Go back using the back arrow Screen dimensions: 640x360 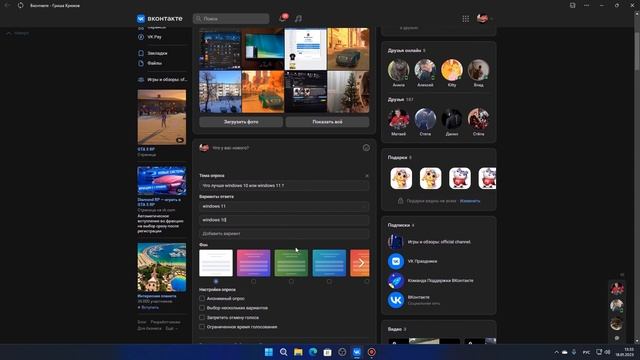[7, 6]
